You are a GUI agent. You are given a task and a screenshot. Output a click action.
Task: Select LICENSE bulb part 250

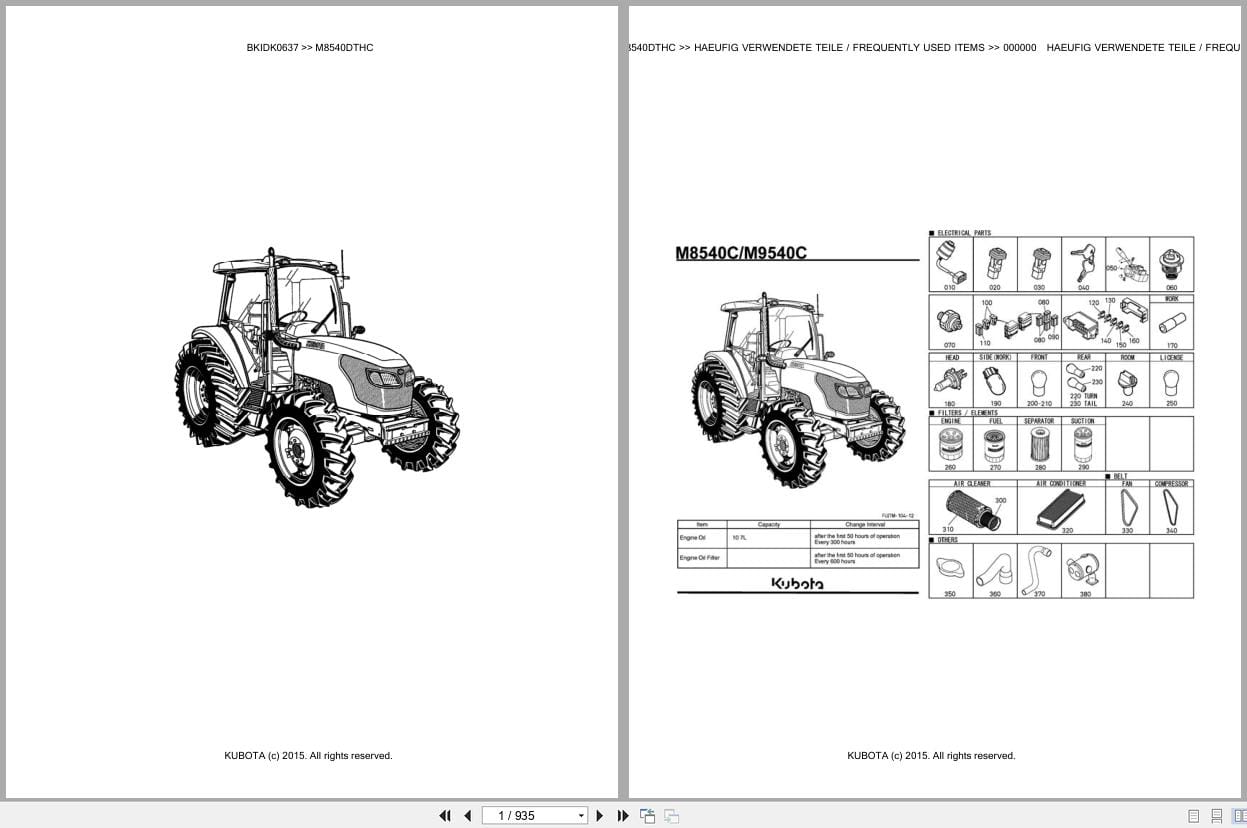[x=1172, y=381]
